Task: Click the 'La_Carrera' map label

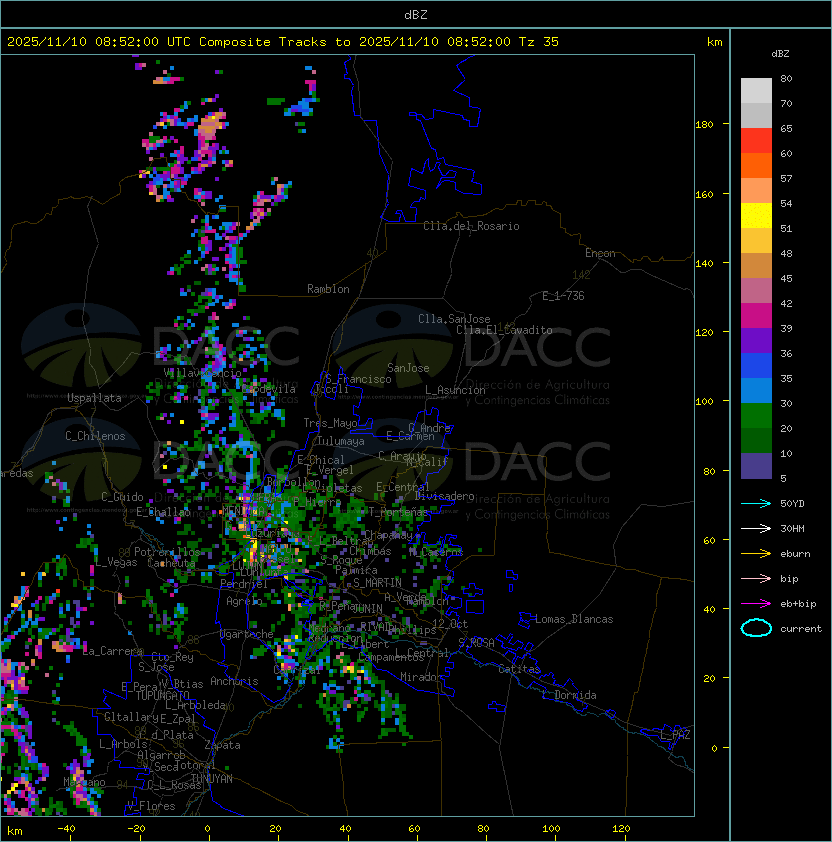Action: tap(113, 651)
